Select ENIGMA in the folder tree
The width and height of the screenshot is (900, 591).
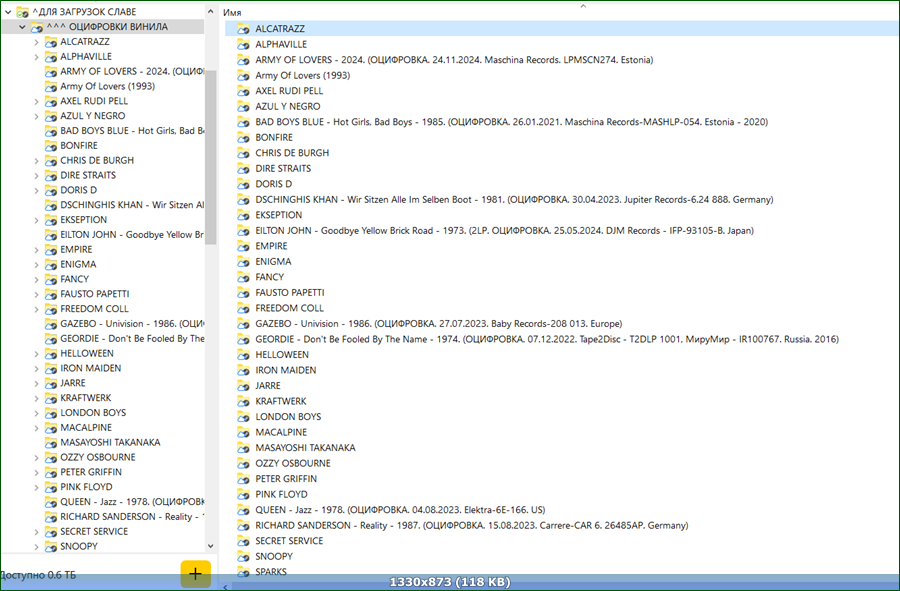pos(78,265)
